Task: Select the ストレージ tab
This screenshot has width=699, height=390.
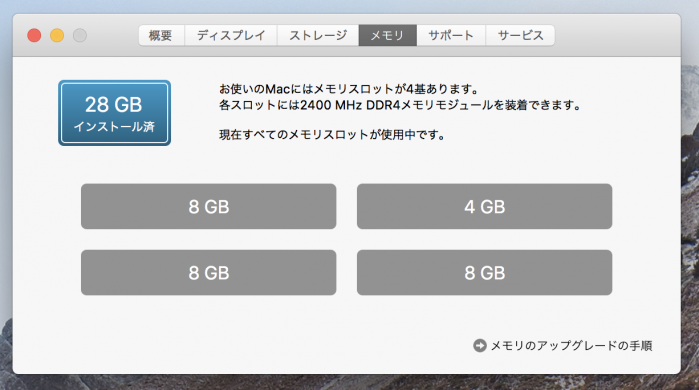Action: [318, 35]
